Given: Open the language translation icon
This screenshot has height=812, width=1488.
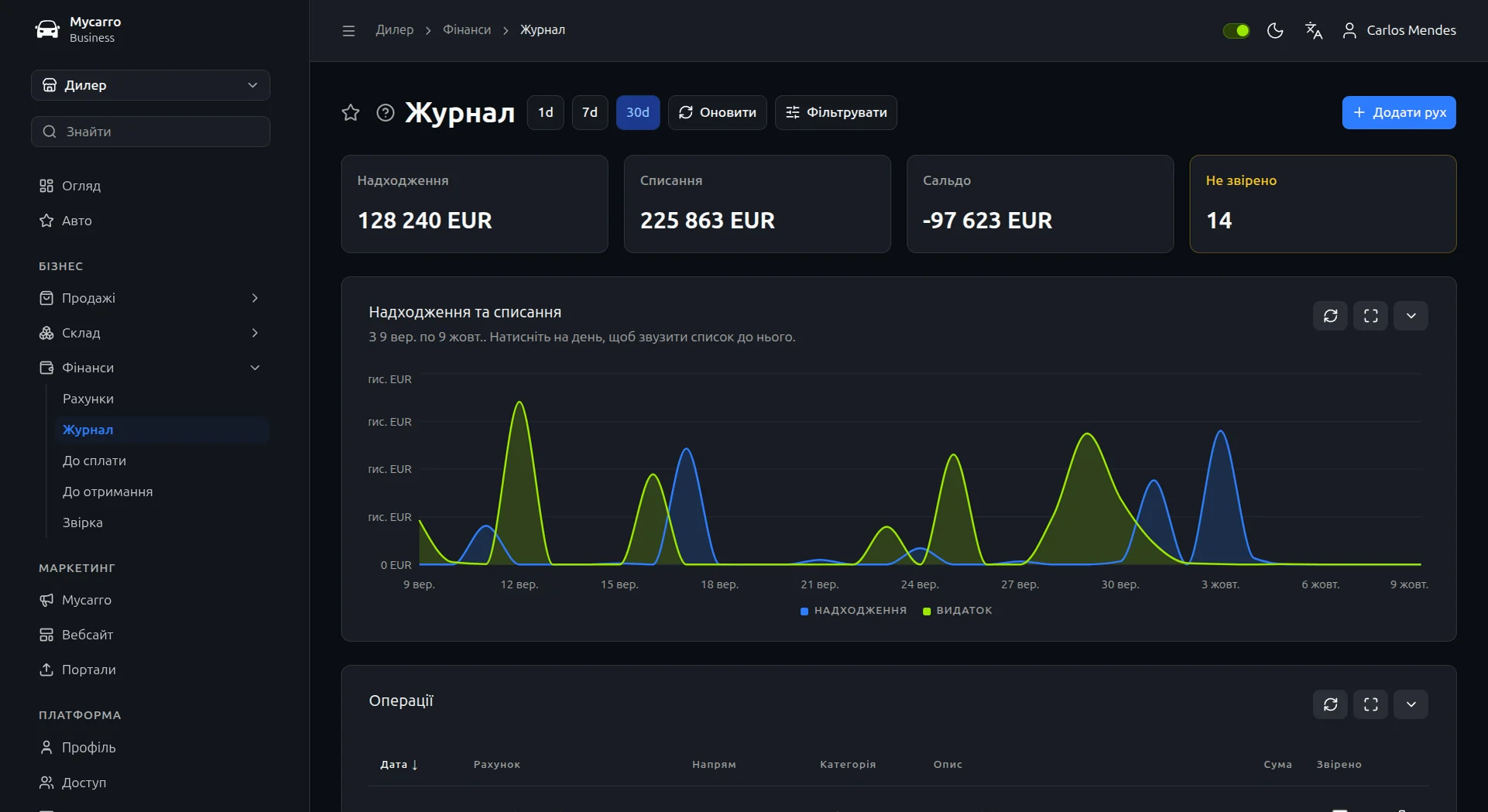Looking at the screenshot, I should click(x=1314, y=30).
